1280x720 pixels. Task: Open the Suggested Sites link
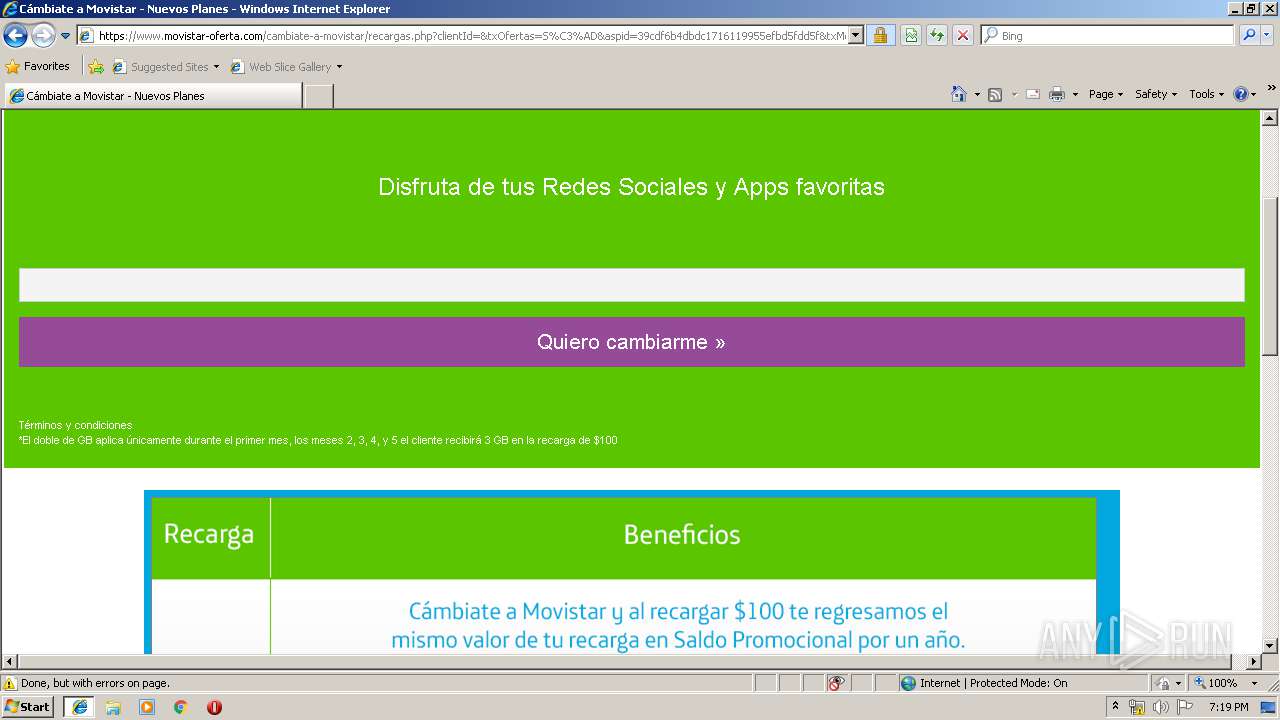[165, 67]
